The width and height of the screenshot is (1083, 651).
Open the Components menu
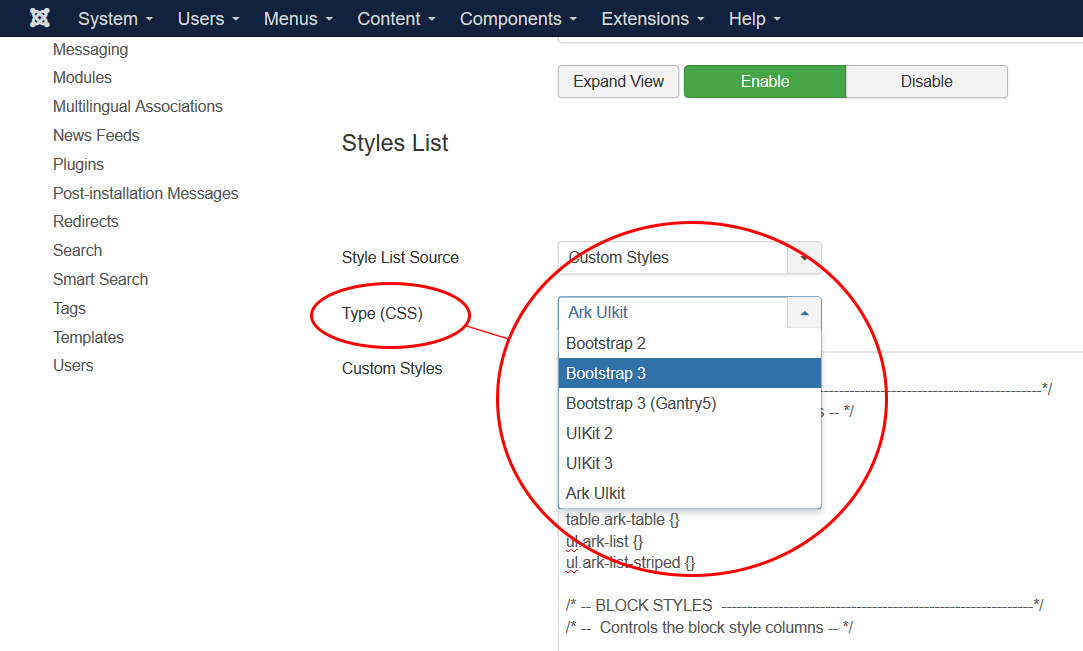tap(518, 19)
